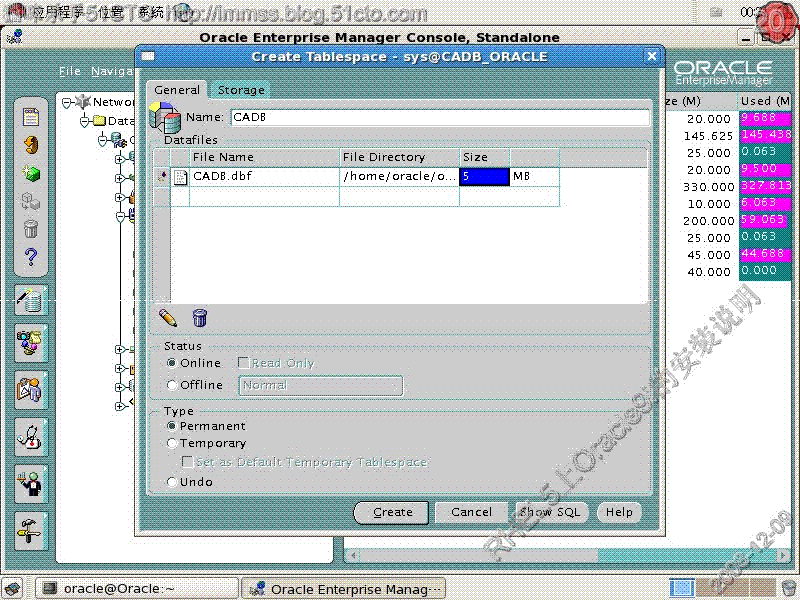This screenshot has width=800, height=600.
Task: Click the tablespace Name input field
Action: coord(440,117)
